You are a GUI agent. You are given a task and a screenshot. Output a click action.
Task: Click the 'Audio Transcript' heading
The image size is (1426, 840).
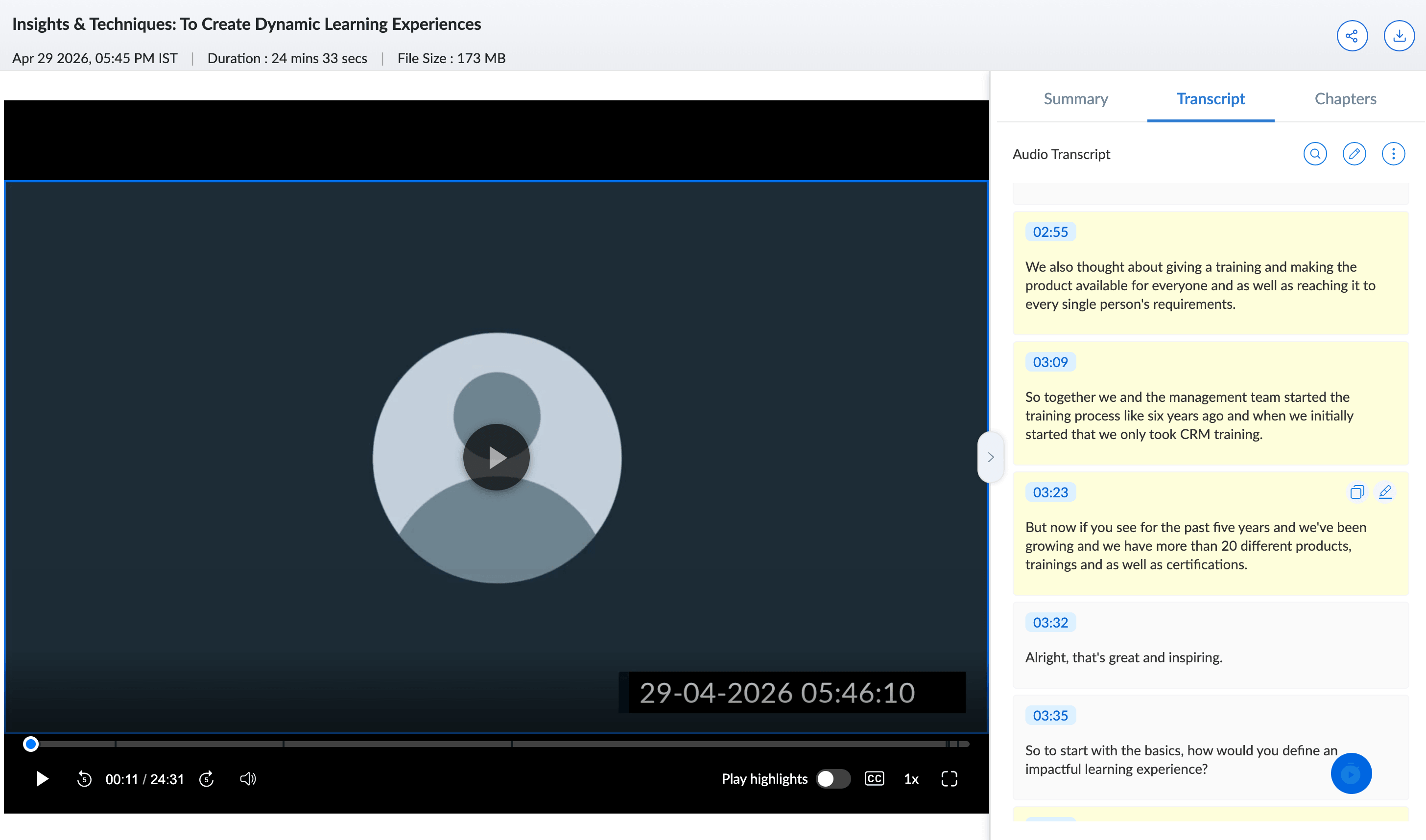pyautogui.click(x=1061, y=154)
